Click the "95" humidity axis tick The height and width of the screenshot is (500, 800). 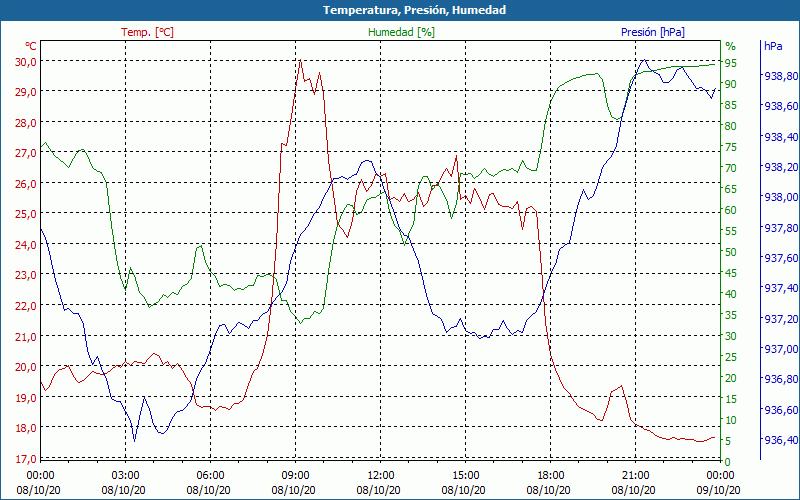(731, 63)
